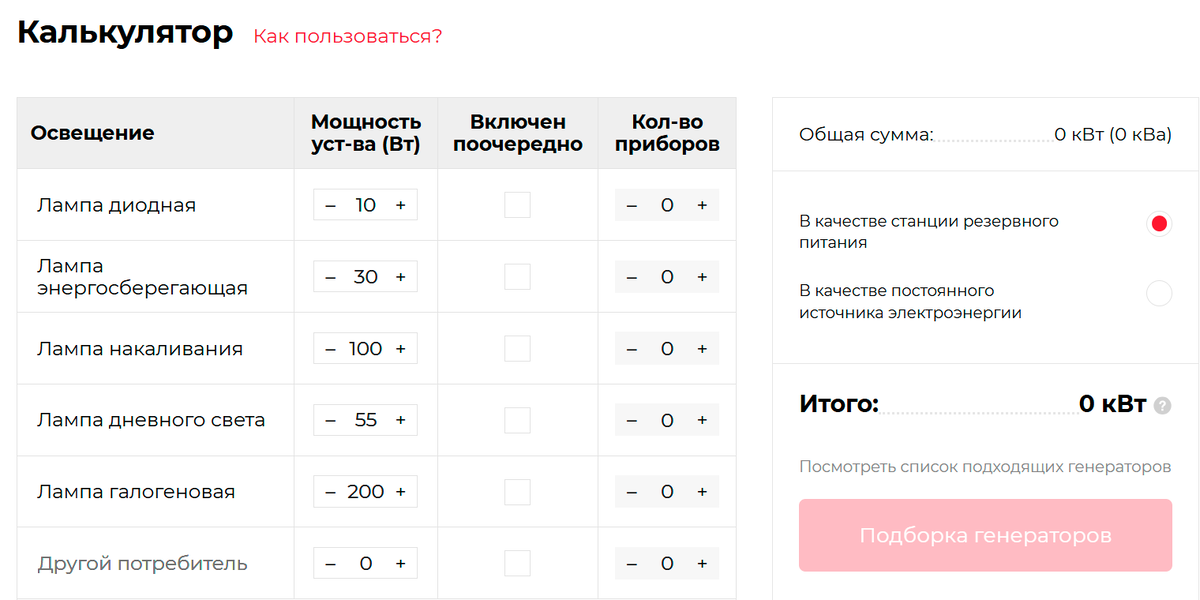
Task: Increase quantity of Лампа накаливания devices
Action: pyautogui.click(x=702, y=348)
